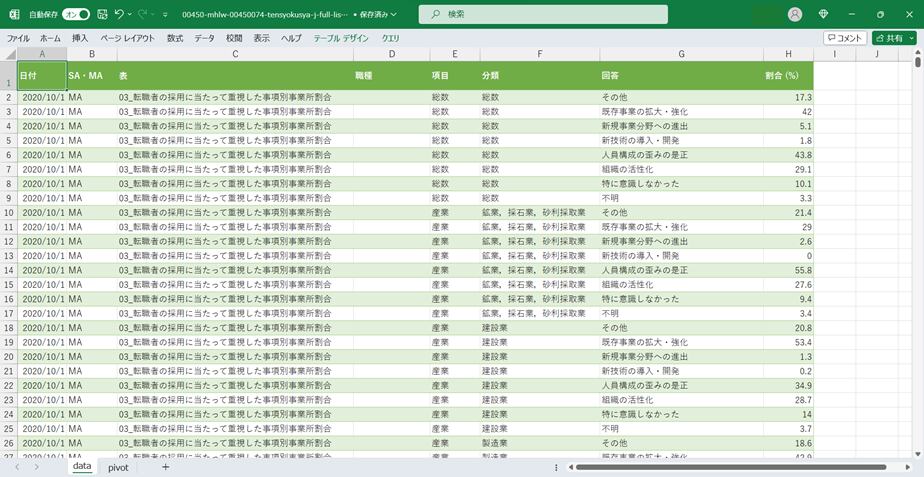Click the diamond premium icon
Viewport: 924px width, 477px height.
[x=823, y=14]
